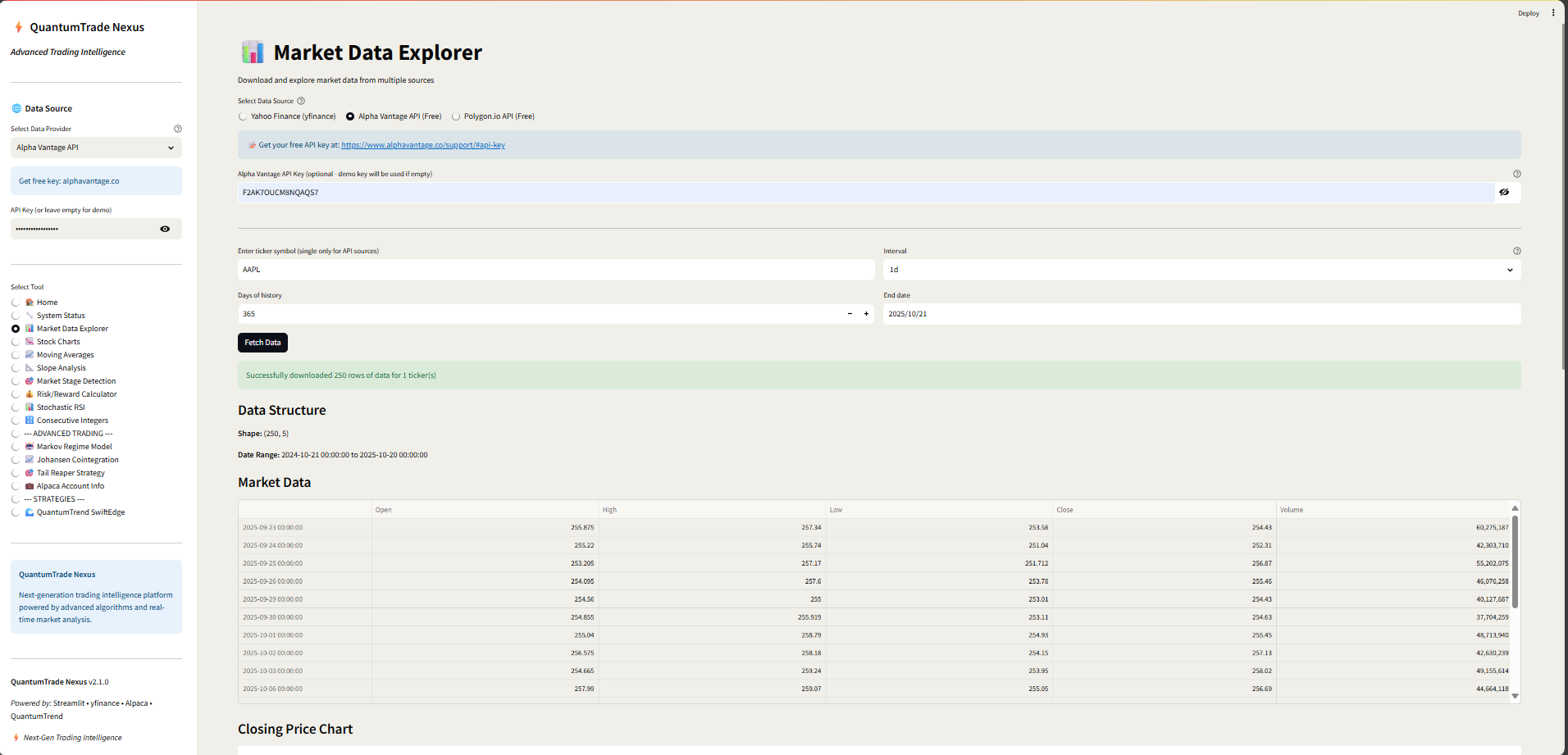The height and width of the screenshot is (755, 1568).
Task: Select the Home tool
Action: pos(35,302)
